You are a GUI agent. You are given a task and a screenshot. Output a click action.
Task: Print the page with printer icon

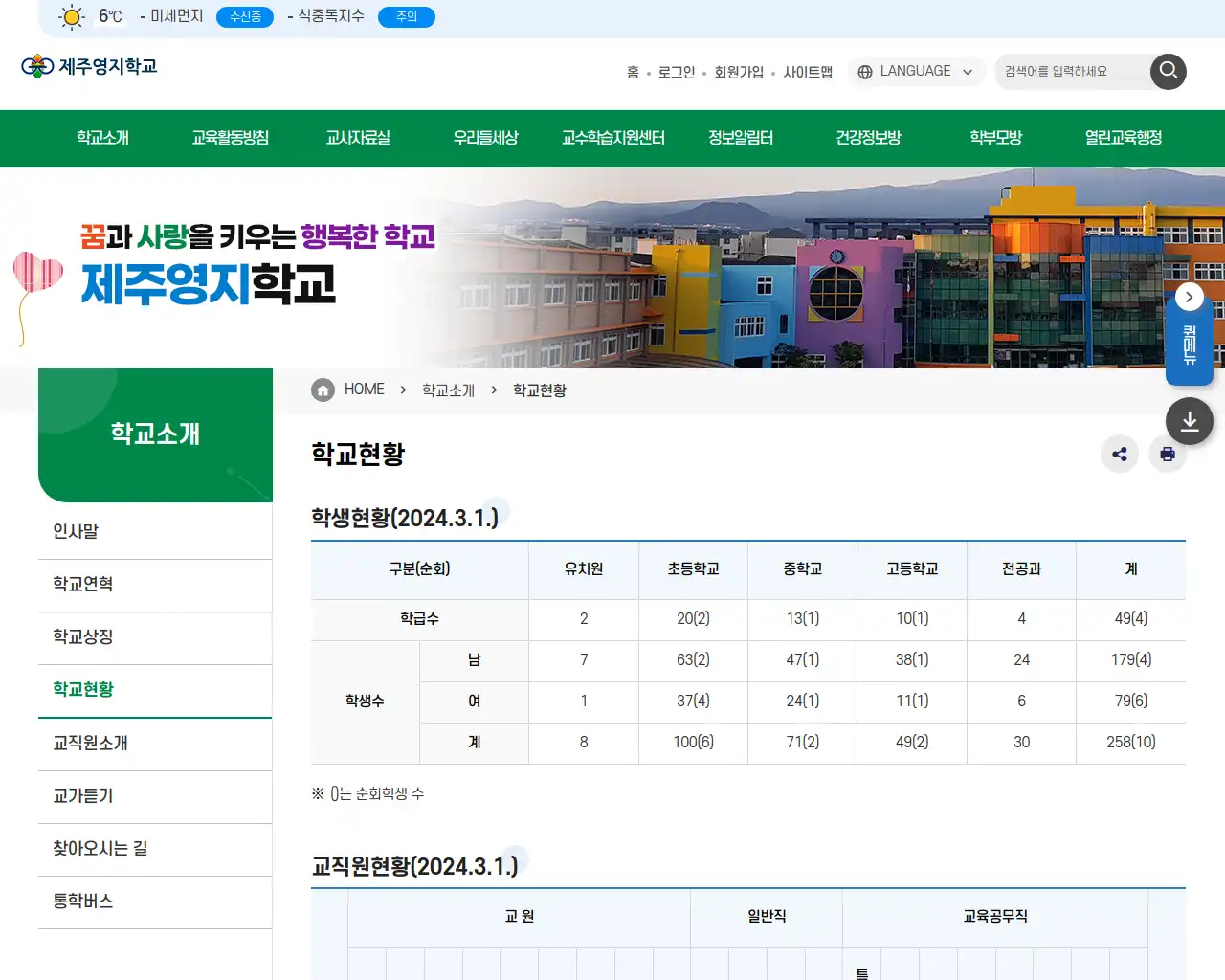coord(1168,455)
